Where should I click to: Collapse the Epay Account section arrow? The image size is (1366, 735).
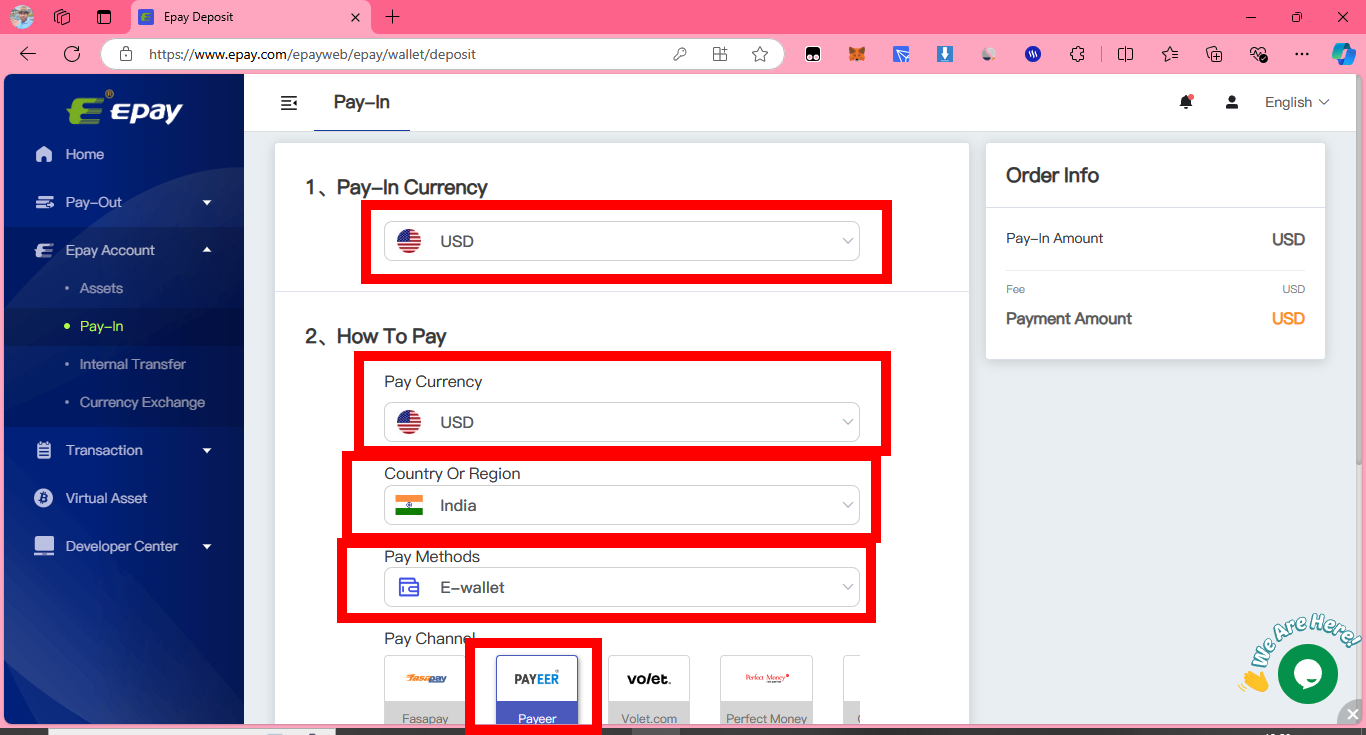(x=207, y=250)
